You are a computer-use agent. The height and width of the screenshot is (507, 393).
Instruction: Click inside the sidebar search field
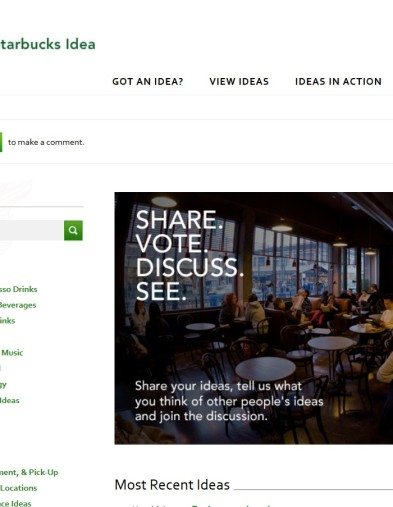tap(32, 230)
